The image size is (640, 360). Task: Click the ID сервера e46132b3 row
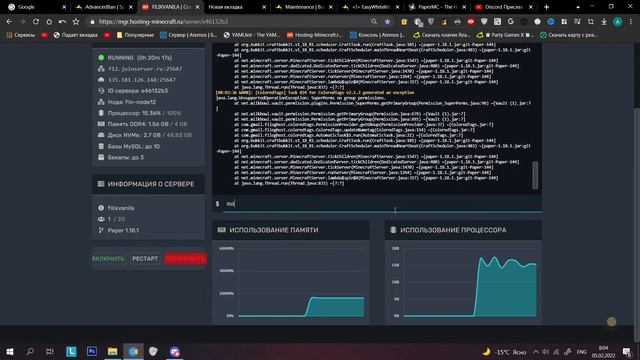pos(133,91)
